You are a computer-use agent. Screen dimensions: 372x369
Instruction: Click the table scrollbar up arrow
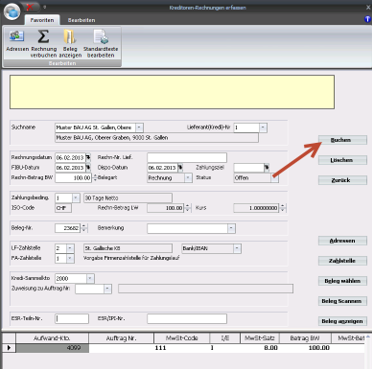368,337
